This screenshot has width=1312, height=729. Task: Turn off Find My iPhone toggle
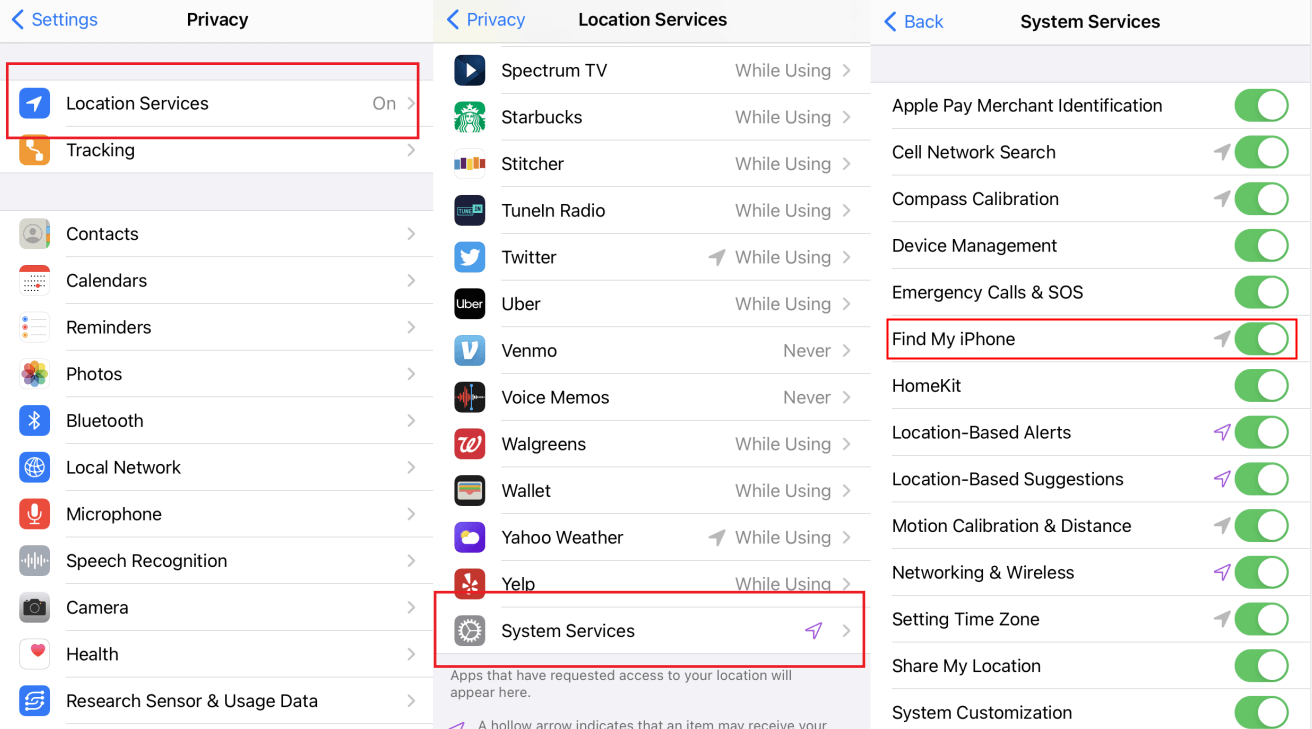coord(1262,339)
